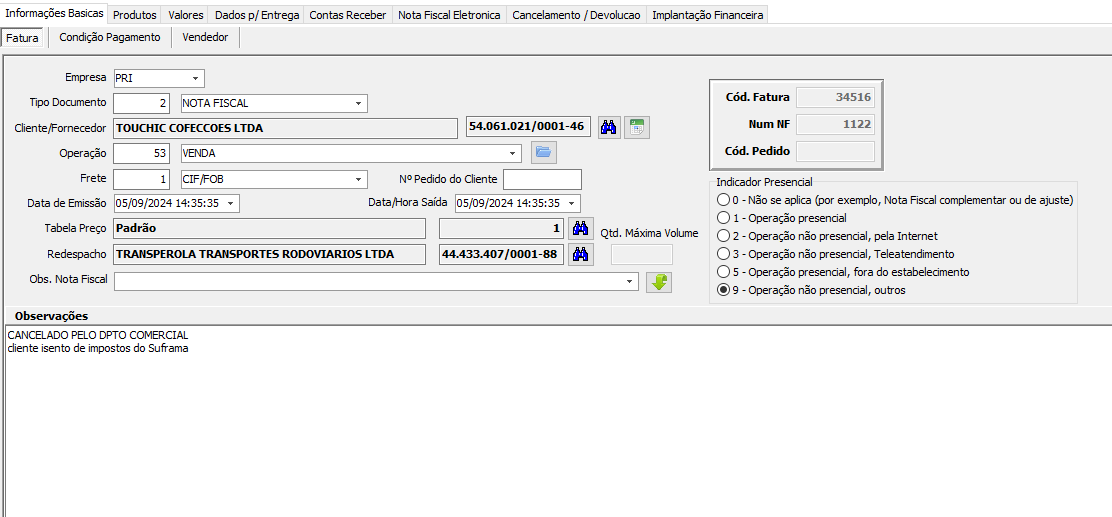Click binoculars search icon for Redespacho
The image size is (1112, 517).
[581, 254]
